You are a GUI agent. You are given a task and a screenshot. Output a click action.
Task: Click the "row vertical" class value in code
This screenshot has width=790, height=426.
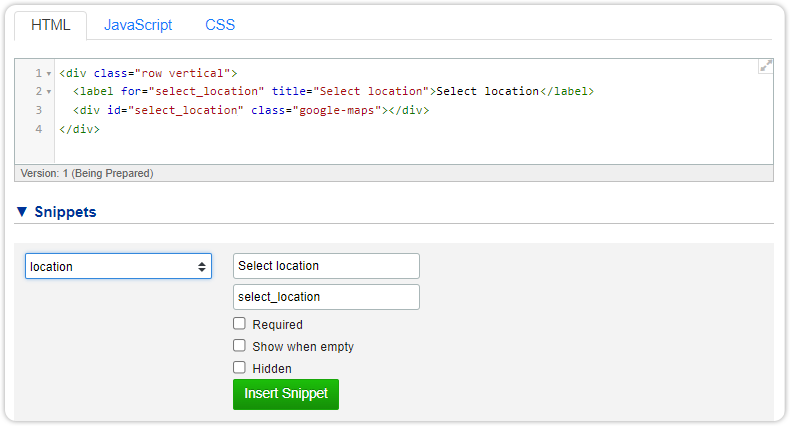(x=182, y=74)
